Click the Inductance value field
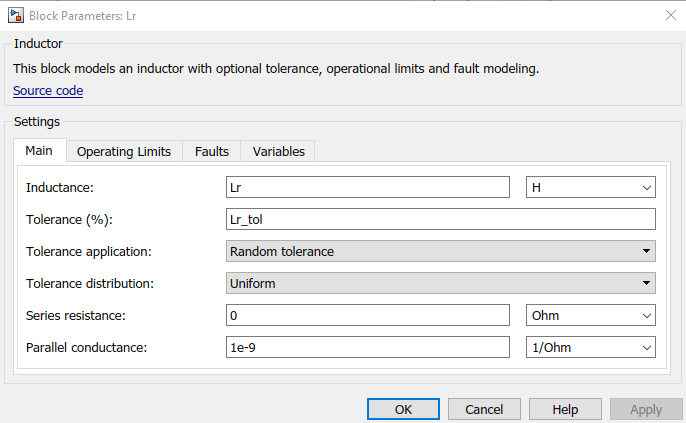686x423 pixels. pyautogui.click(x=368, y=187)
